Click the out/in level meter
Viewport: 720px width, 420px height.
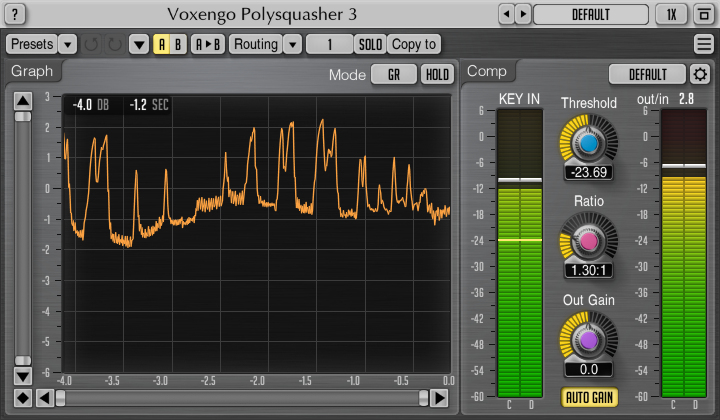pos(684,253)
